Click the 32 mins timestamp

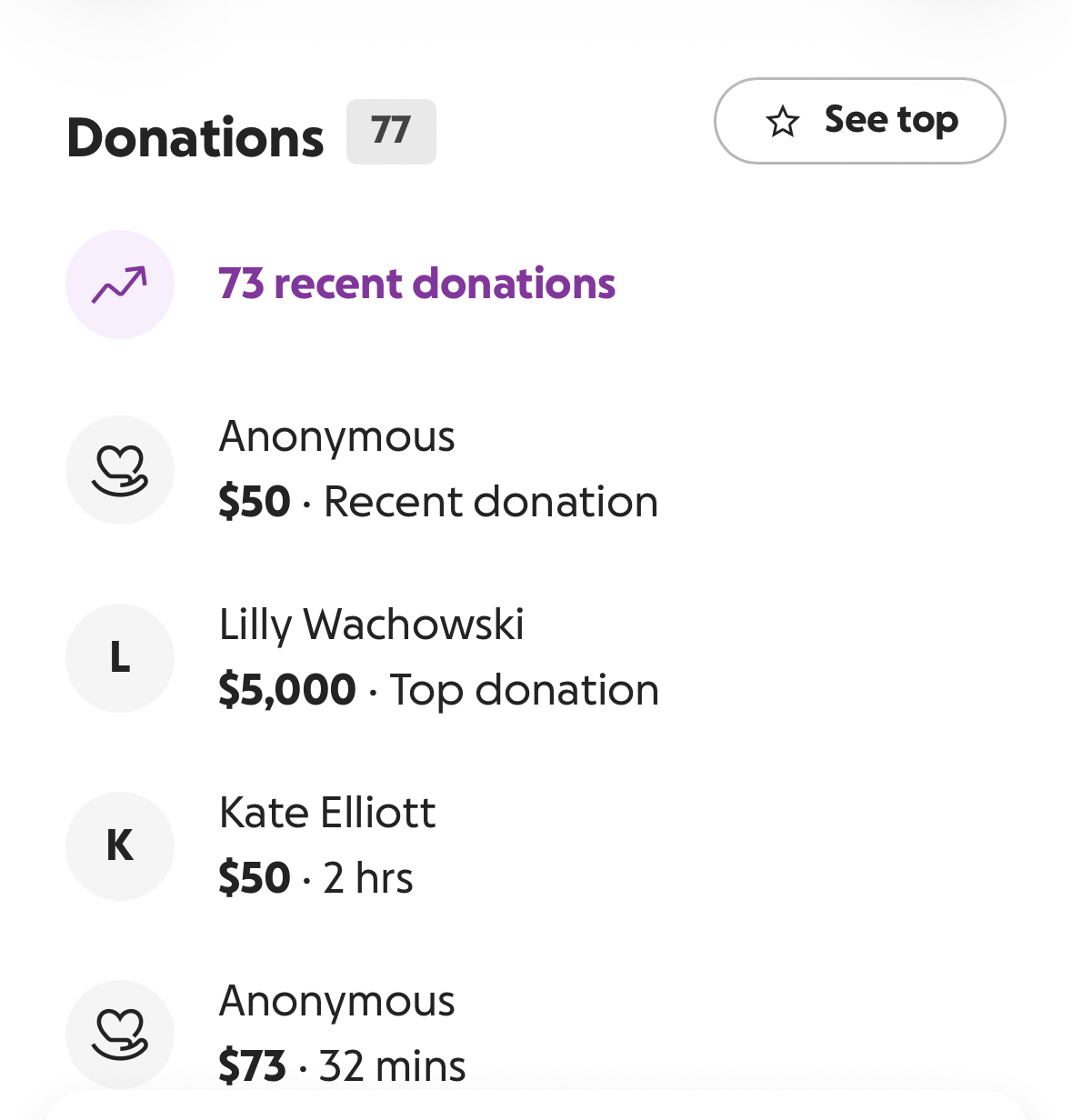point(392,1066)
